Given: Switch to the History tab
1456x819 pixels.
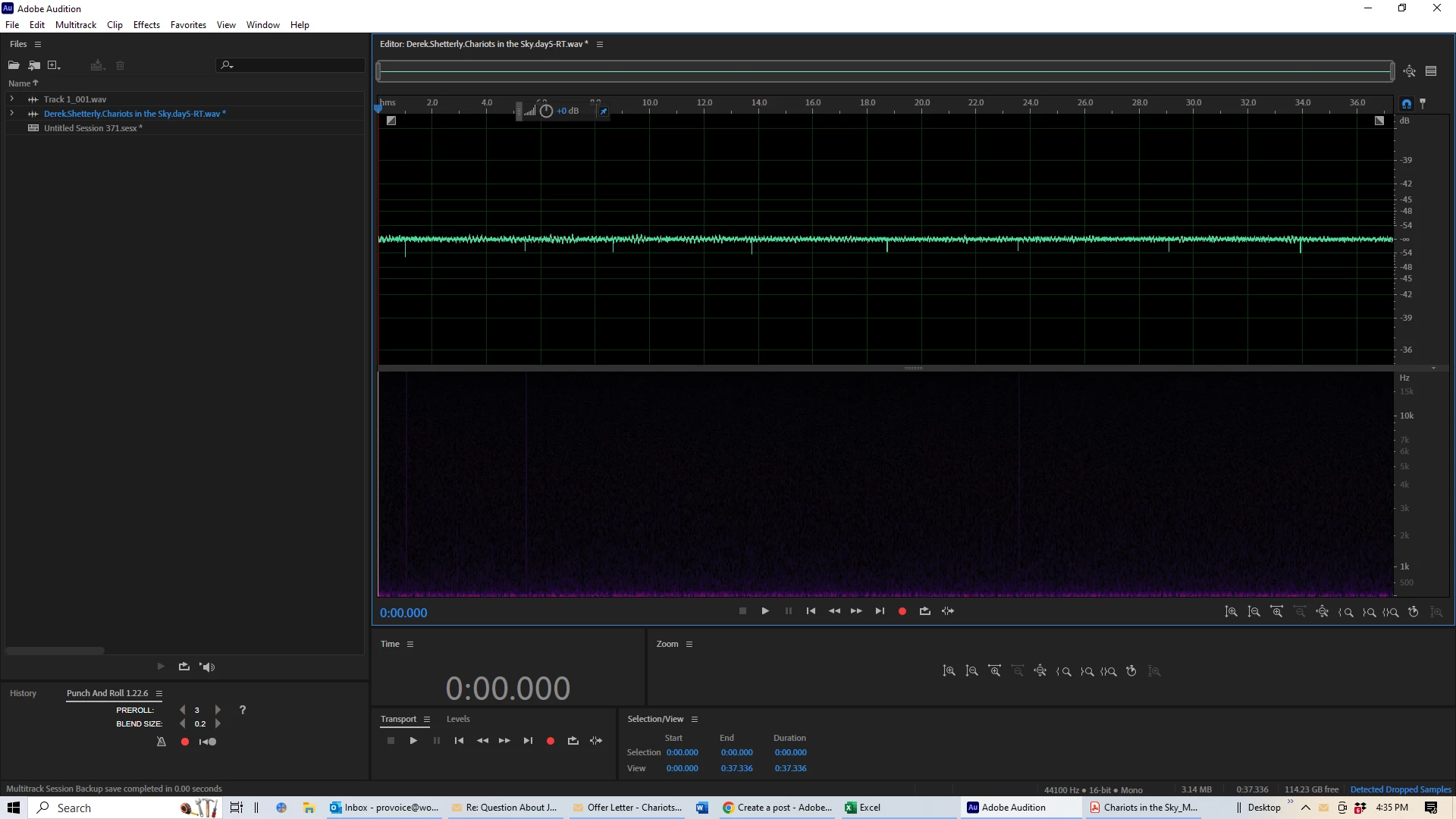Looking at the screenshot, I should click(23, 693).
